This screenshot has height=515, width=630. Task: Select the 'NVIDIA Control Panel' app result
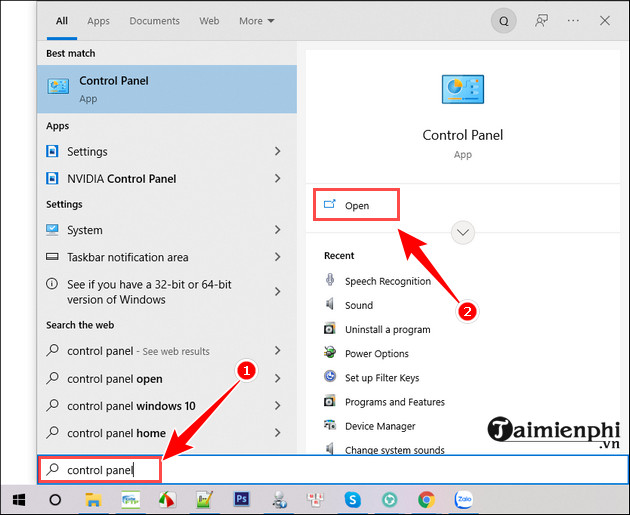coord(167,178)
